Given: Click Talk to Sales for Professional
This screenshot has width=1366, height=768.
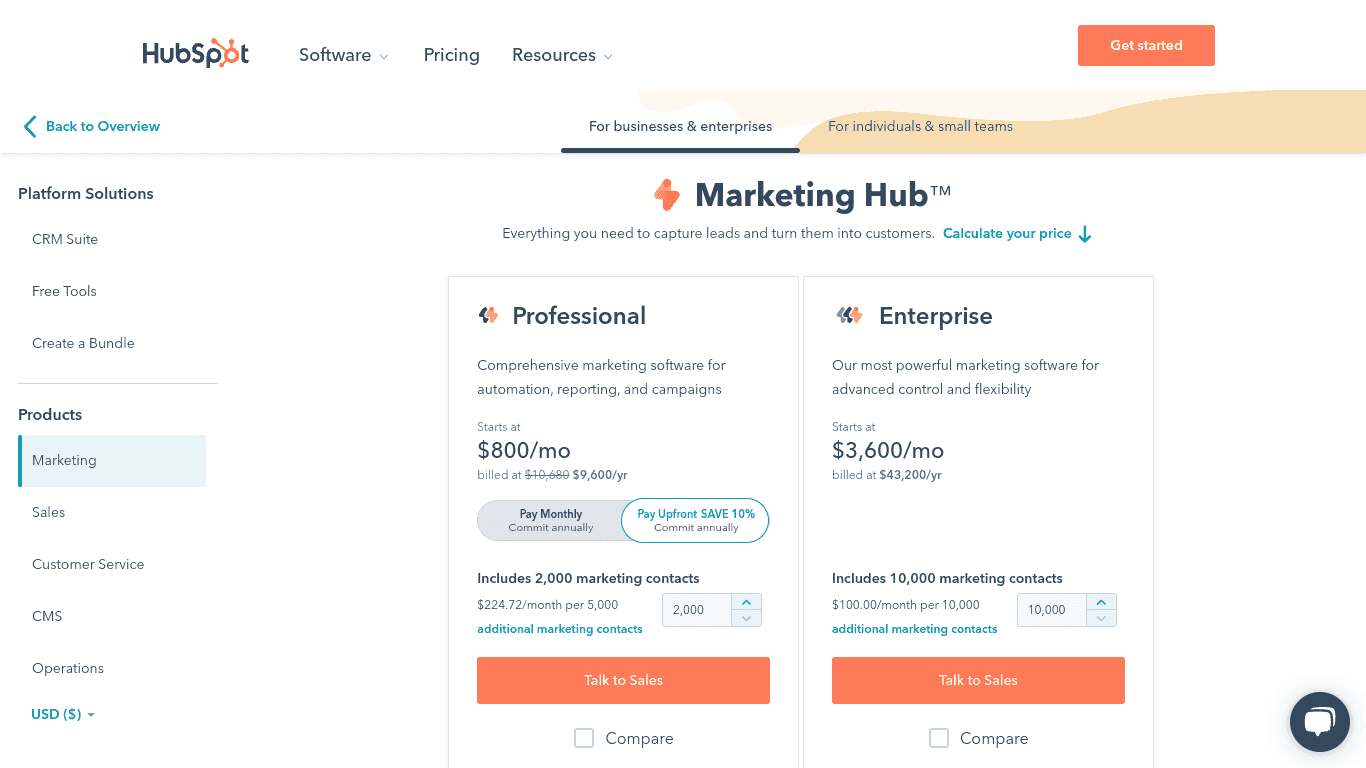Looking at the screenshot, I should [x=623, y=680].
